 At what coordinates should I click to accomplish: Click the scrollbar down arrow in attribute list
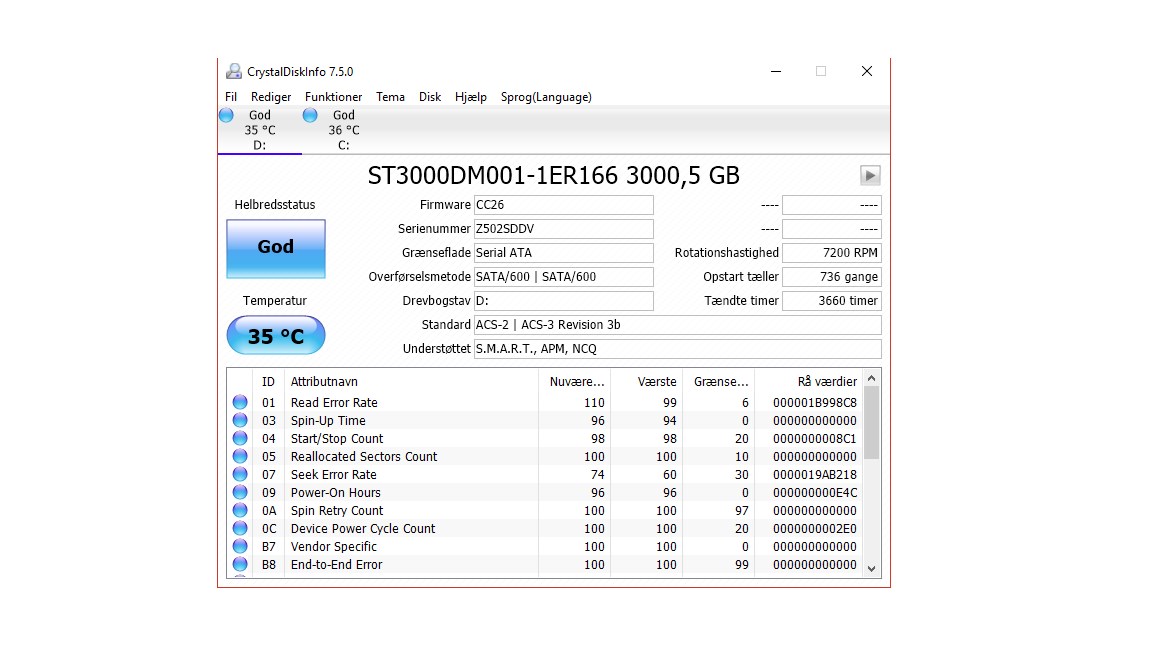click(871, 569)
